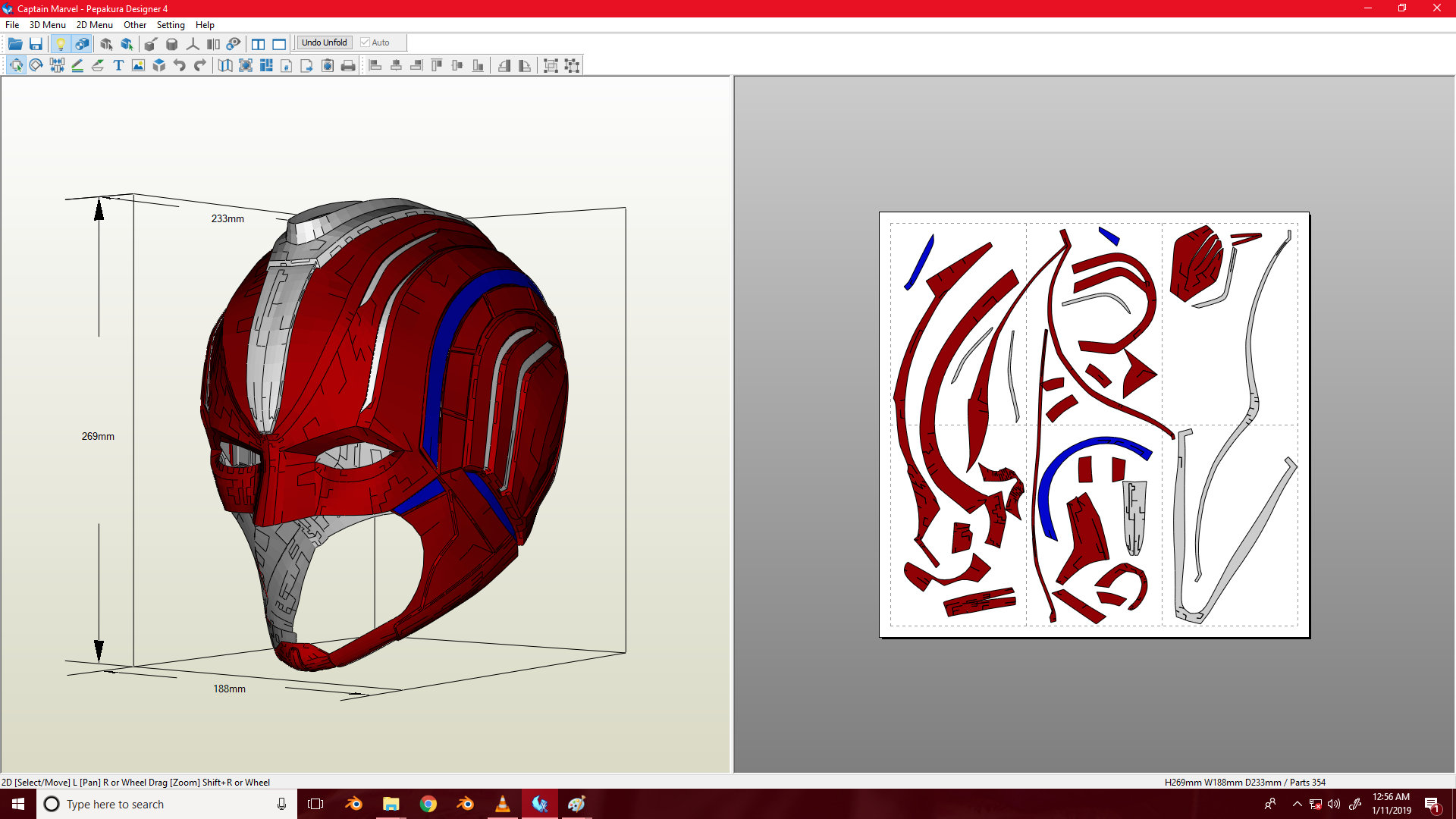Open the Paint palette app from taskbar

(x=576, y=804)
